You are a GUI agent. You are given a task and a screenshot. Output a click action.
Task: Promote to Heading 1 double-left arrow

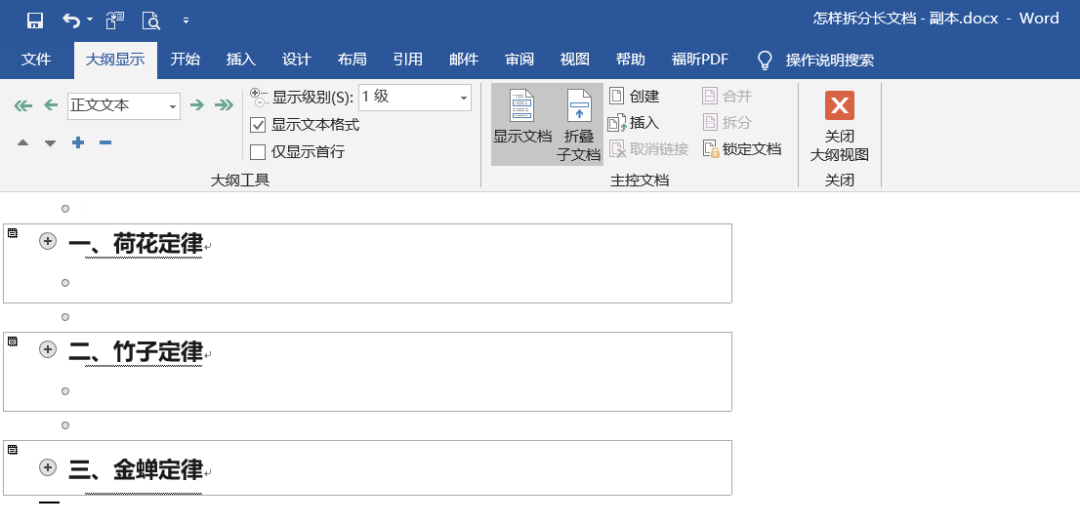point(23,105)
